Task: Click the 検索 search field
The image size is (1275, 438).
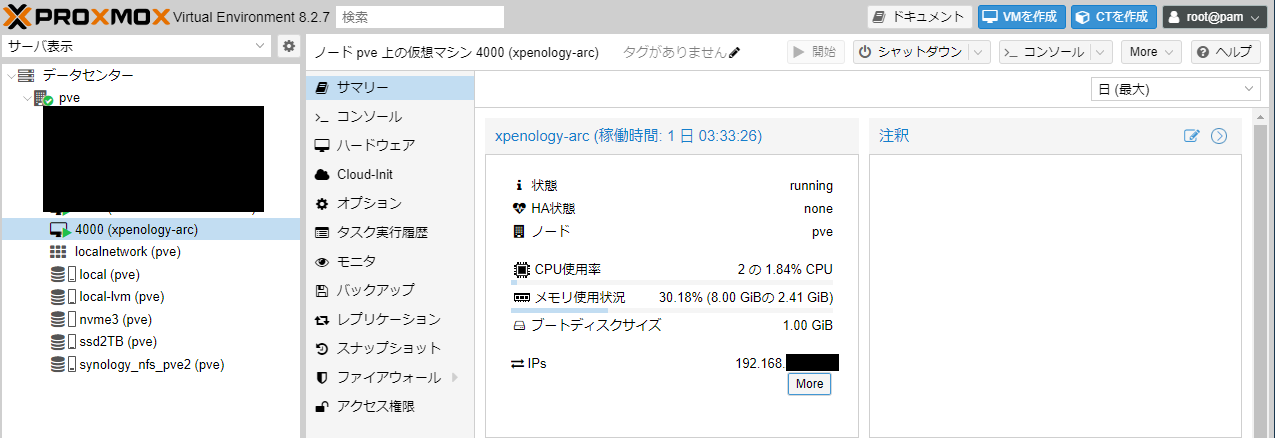Action: pos(420,17)
